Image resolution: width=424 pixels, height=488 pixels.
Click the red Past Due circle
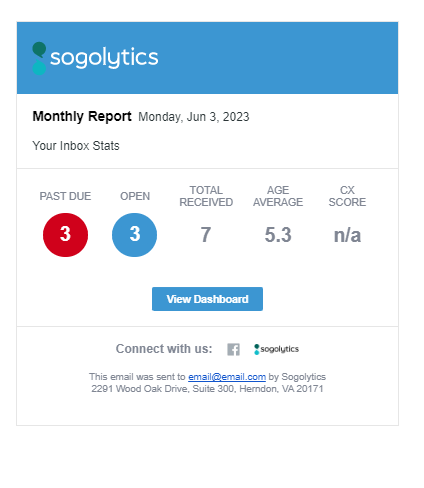(65, 235)
